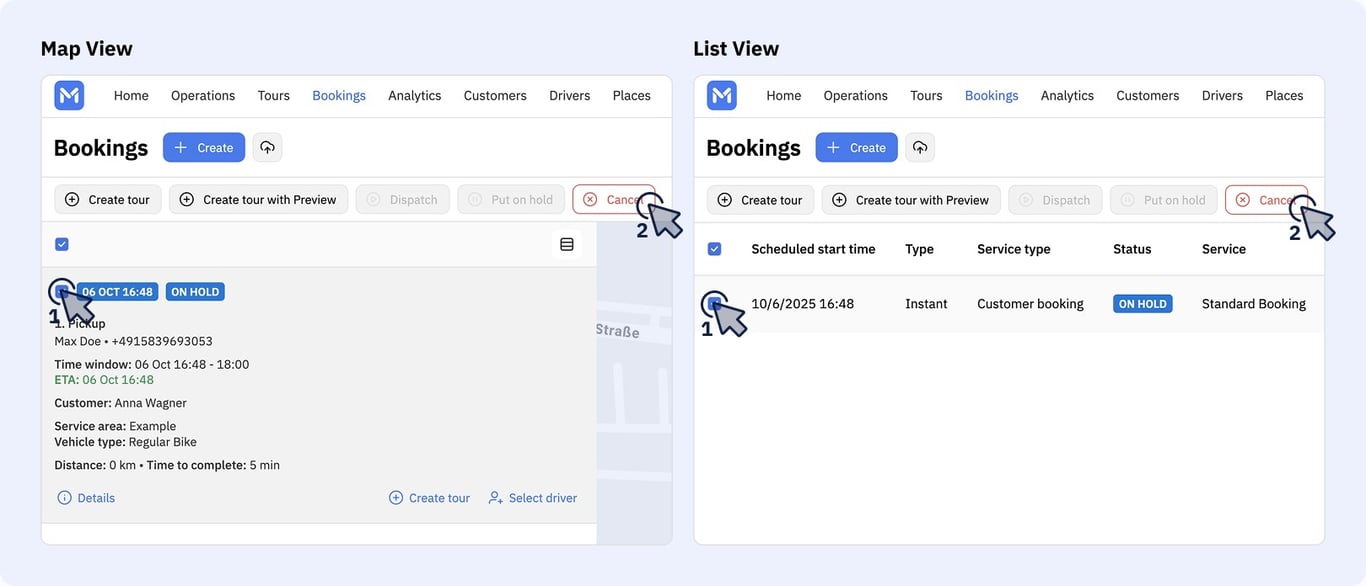Open Bookings in Map View navigation
The image size is (1366, 586).
pyautogui.click(x=339, y=96)
